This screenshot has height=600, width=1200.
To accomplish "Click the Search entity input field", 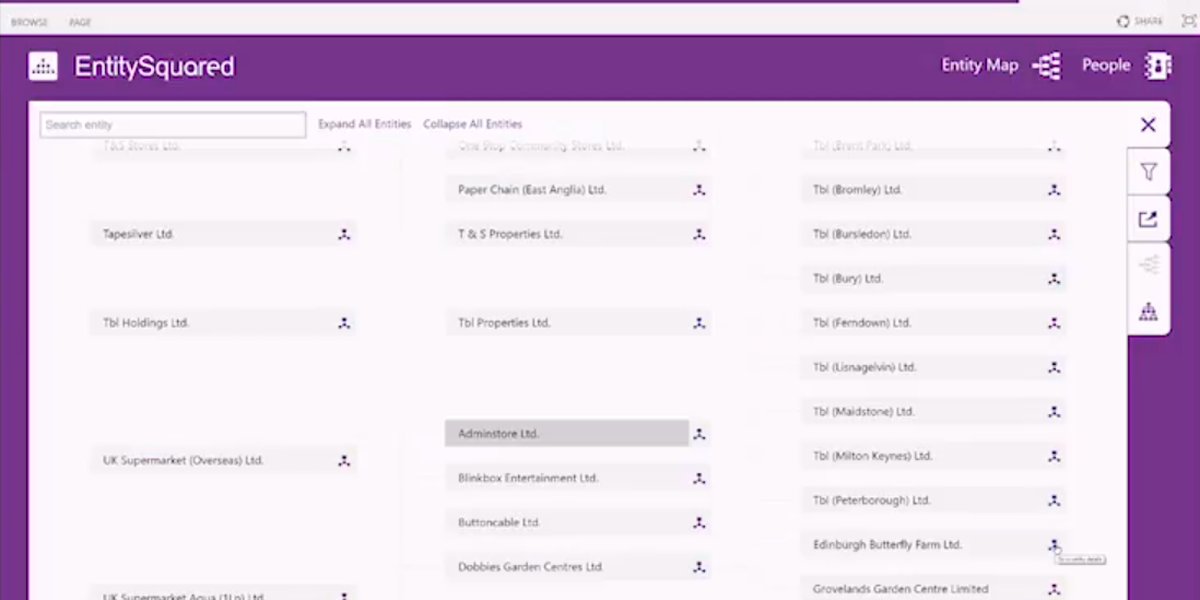I will (x=173, y=125).
